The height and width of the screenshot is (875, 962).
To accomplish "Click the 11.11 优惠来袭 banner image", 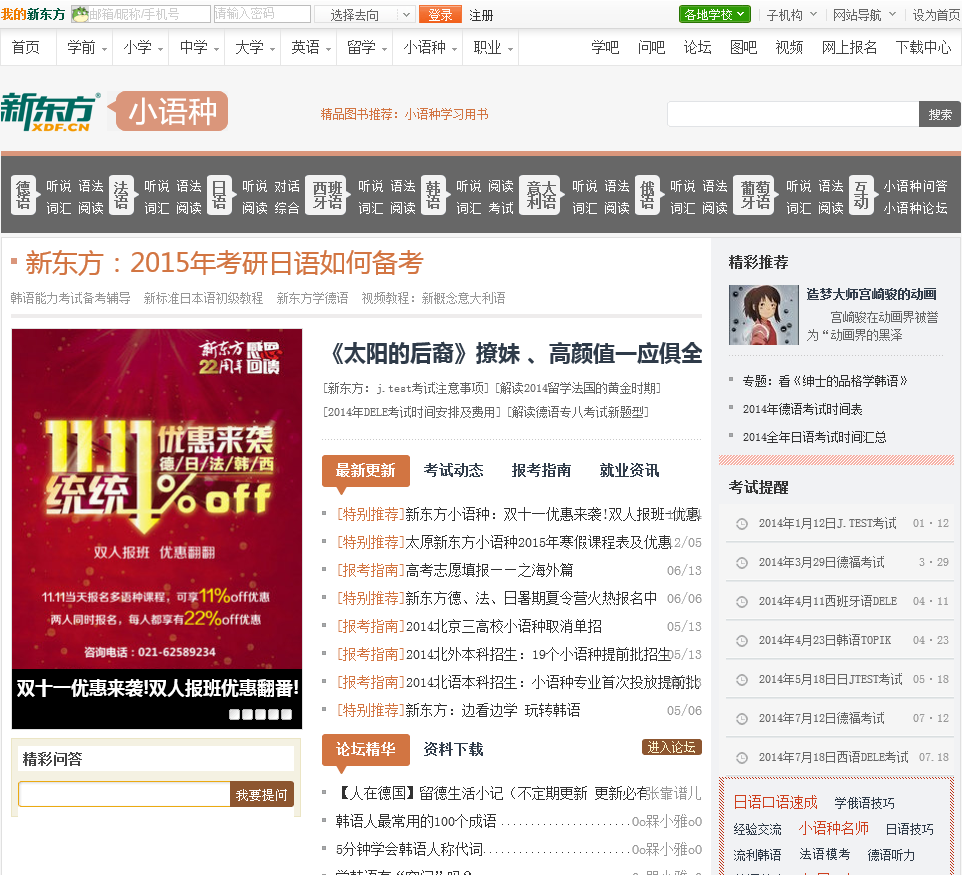I will (x=156, y=498).
